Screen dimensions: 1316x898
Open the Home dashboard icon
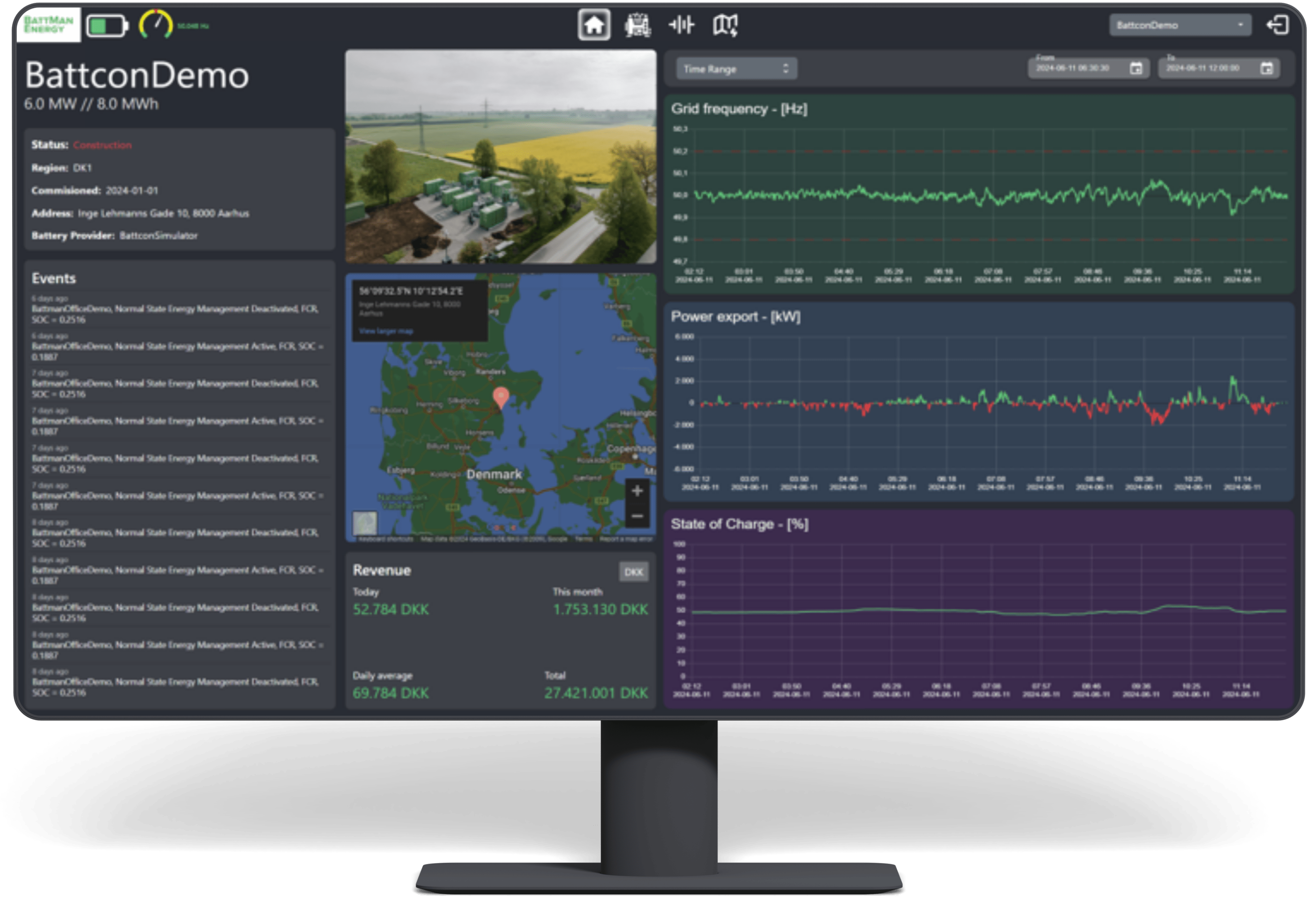pyautogui.click(x=594, y=25)
